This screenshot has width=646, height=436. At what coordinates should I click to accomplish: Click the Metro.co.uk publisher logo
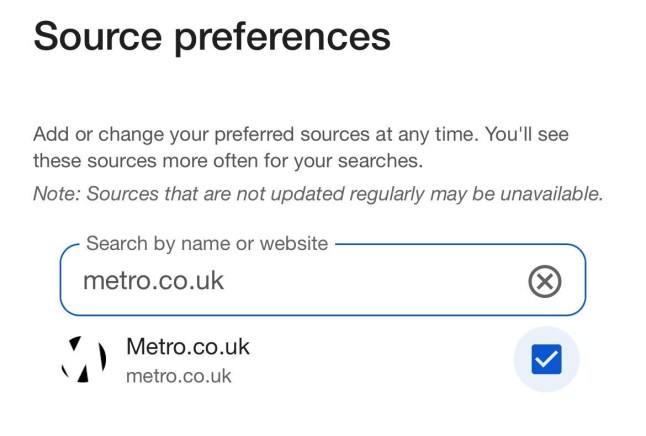click(x=84, y=360)
